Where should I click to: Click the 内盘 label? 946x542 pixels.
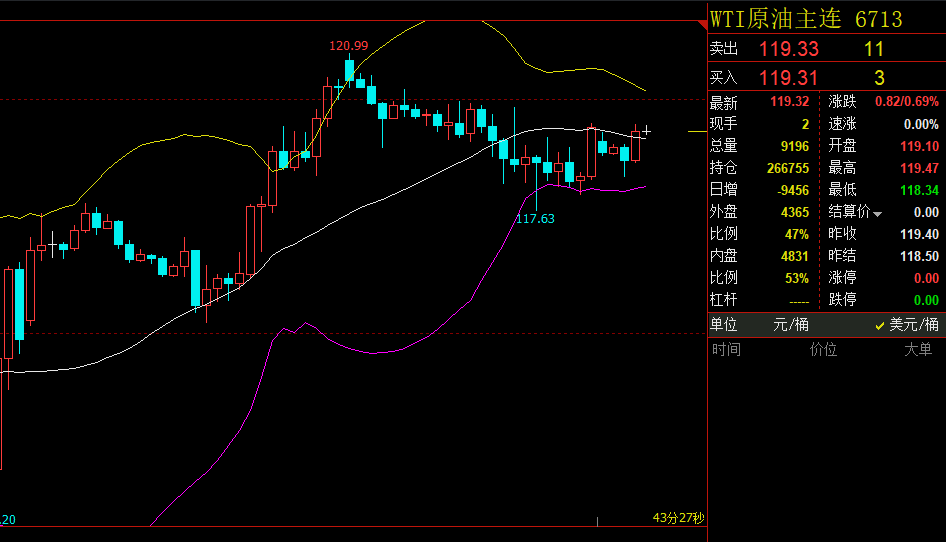[x=723, y=256]
